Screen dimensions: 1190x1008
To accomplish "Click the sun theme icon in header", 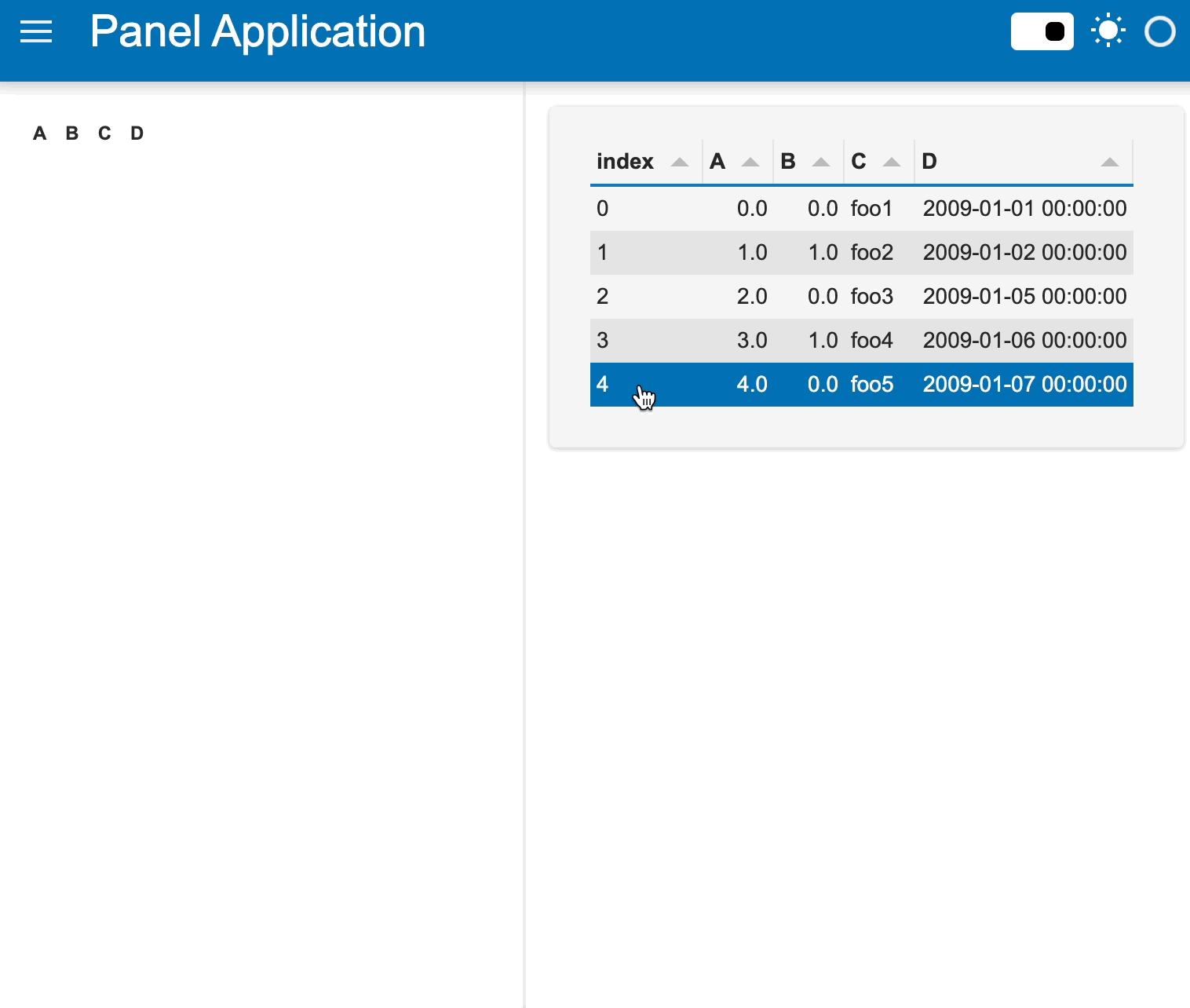I will click(x=1109, y=31).
